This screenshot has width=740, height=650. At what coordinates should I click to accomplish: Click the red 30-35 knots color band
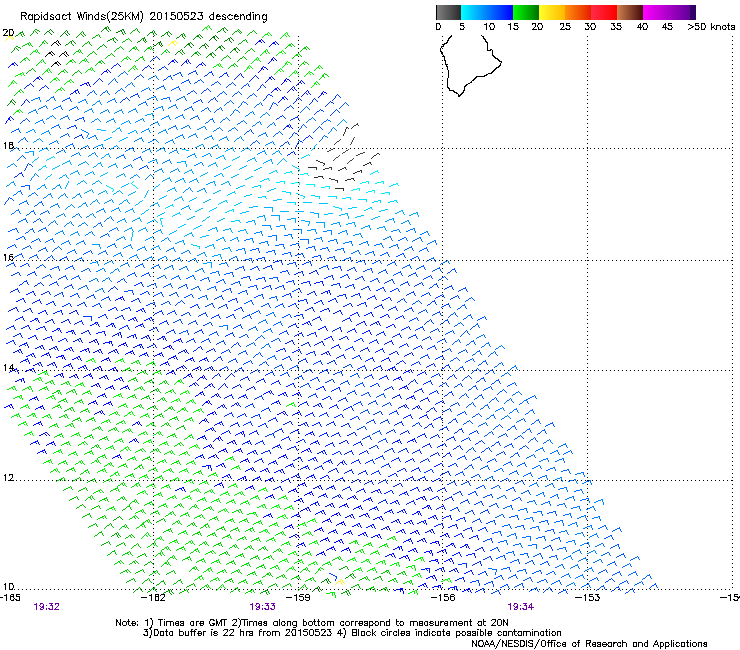604,12
